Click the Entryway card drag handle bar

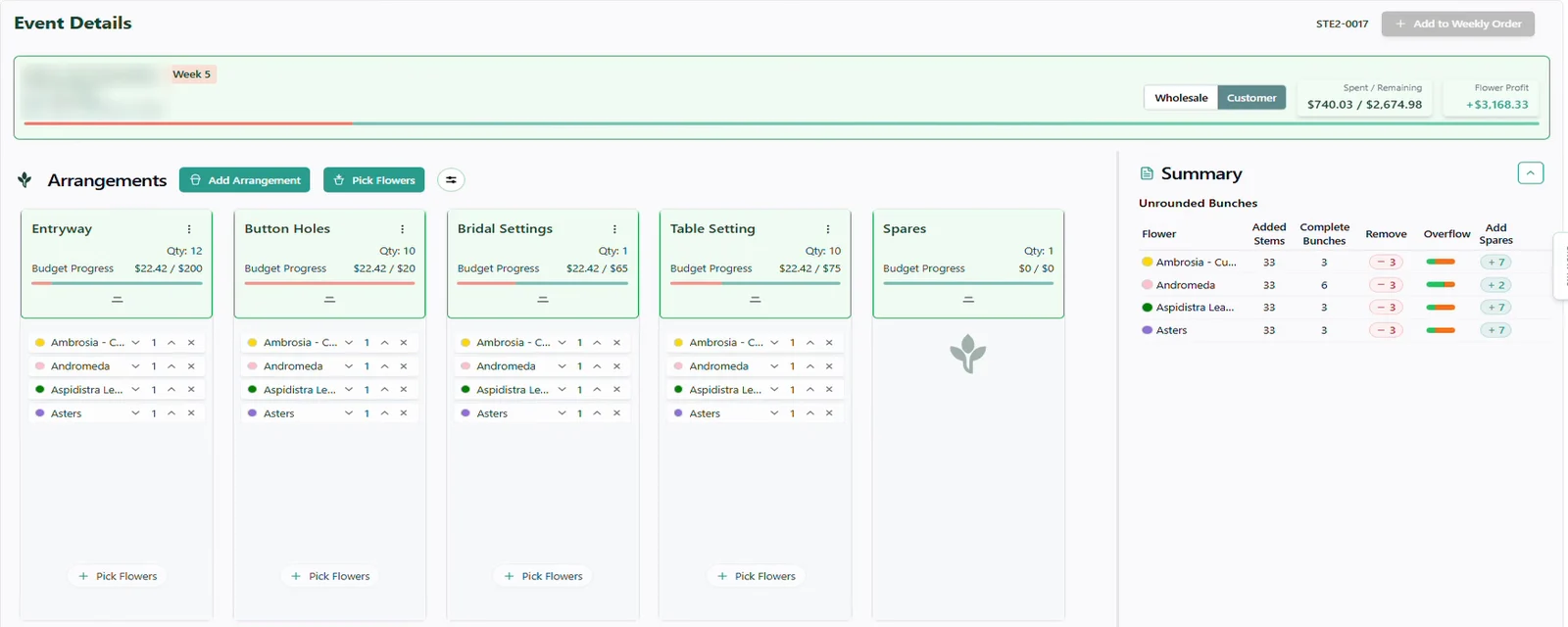pyautogui.click(x=117, y=300)
